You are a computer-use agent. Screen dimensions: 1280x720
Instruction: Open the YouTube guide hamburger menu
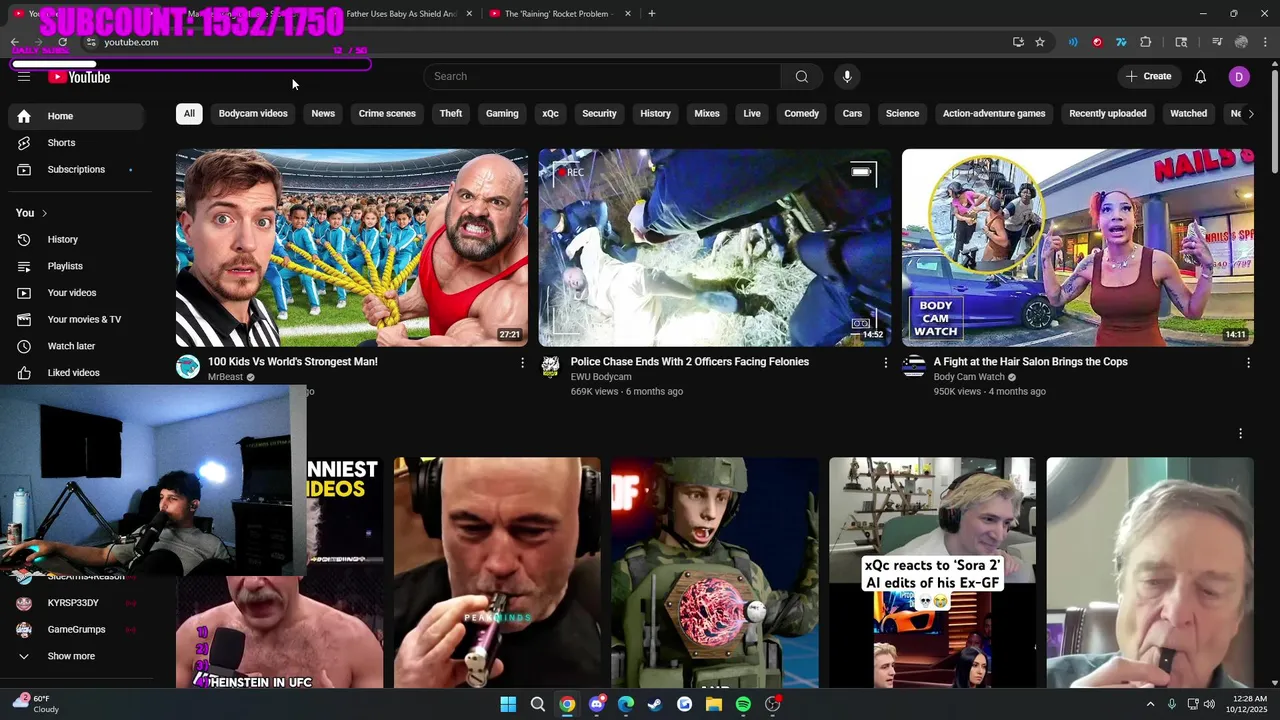[x=24, y=77]
